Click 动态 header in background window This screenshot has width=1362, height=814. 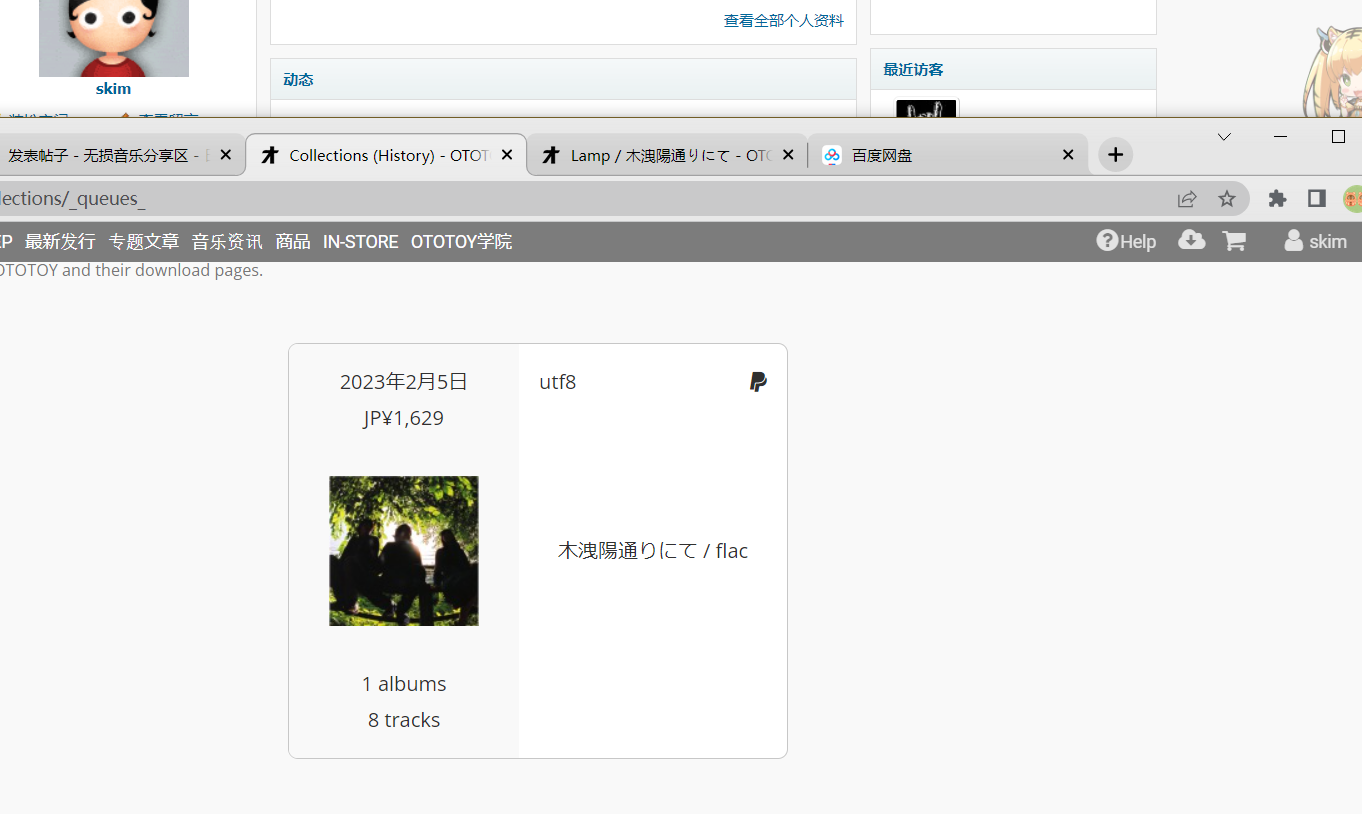point(298,79)
